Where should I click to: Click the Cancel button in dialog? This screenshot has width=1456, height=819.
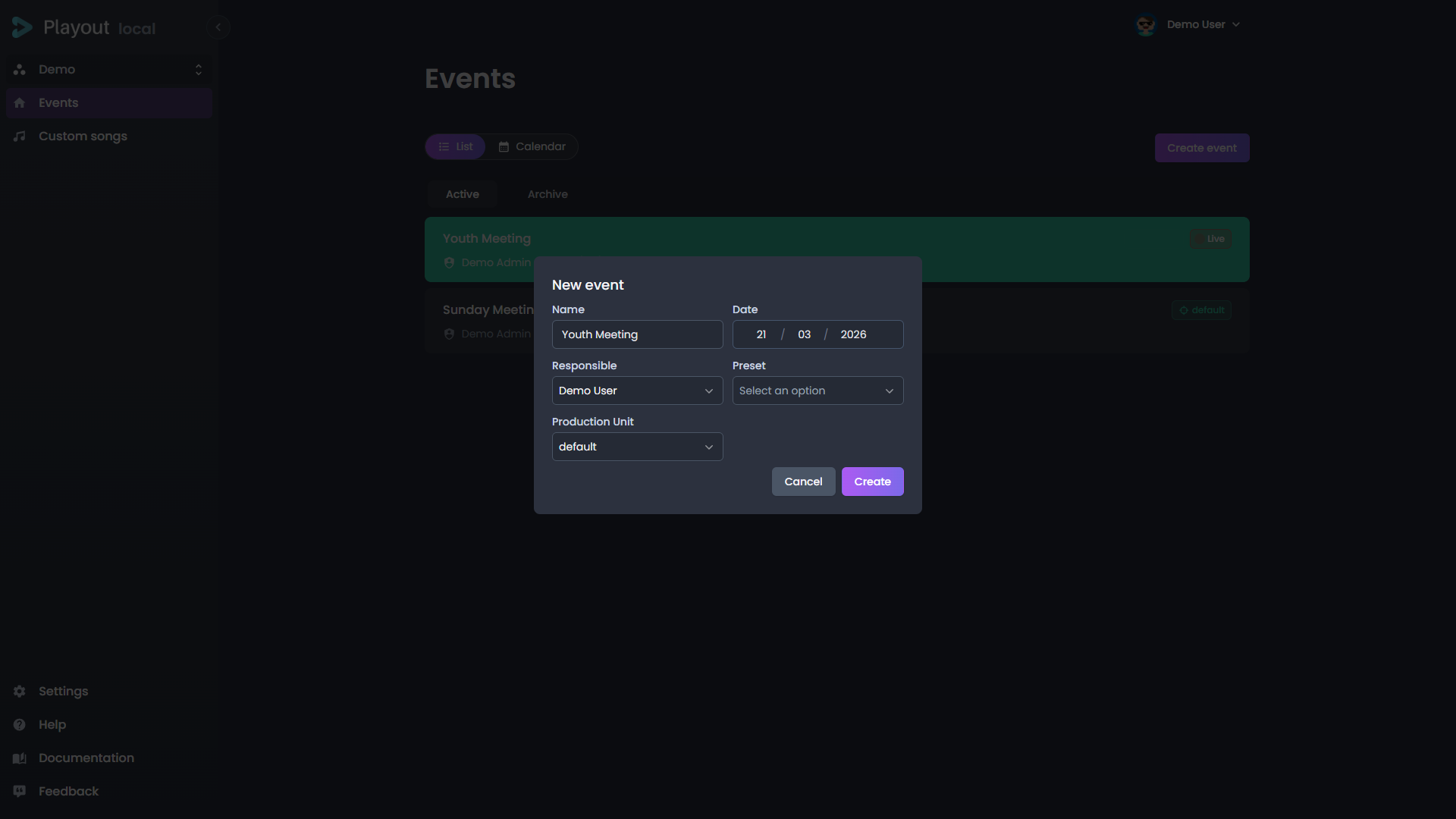[x=803, y=482]
